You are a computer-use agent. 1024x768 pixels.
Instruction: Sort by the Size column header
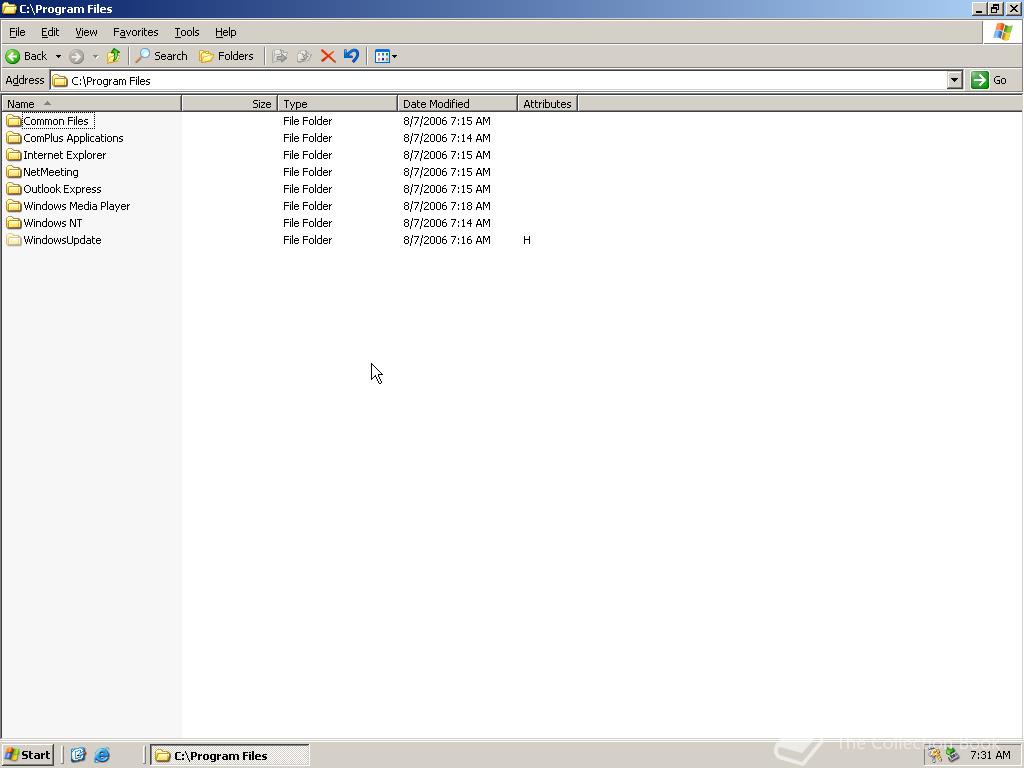(x=229, y=104)
